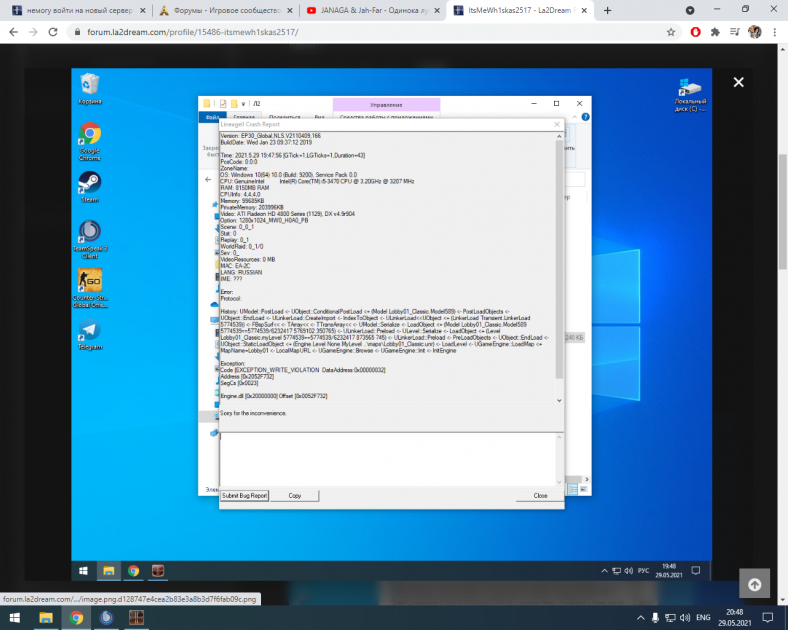
Task: Close the ItsMeWh1skas2517 La2Dream tab
Action: tap(584, 10)
